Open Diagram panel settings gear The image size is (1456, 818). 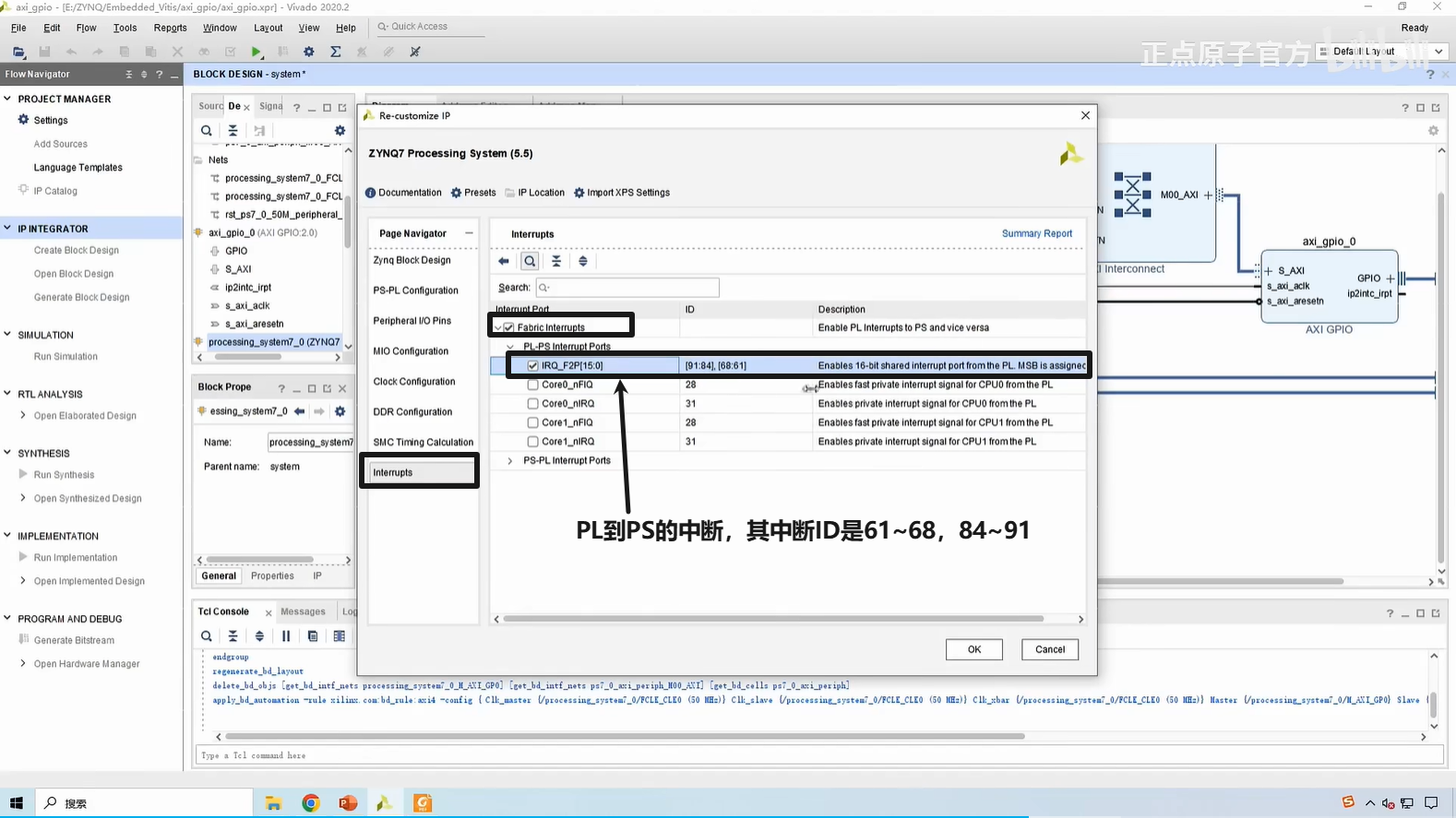coord(1433,131)
